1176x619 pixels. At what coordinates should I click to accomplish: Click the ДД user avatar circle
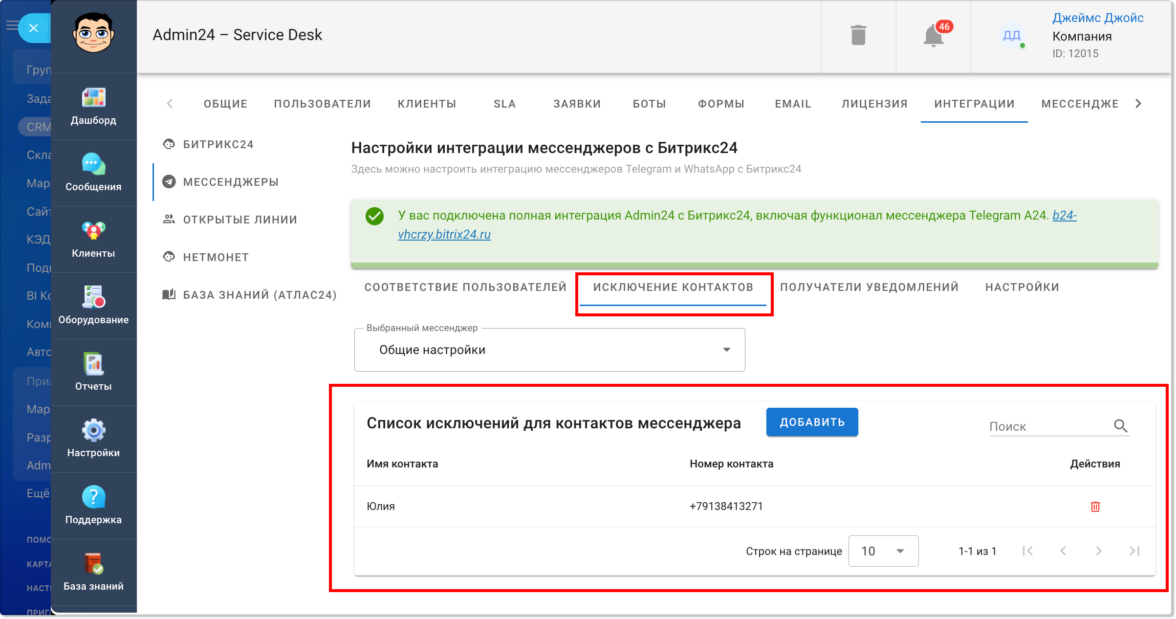[1012, 35]
